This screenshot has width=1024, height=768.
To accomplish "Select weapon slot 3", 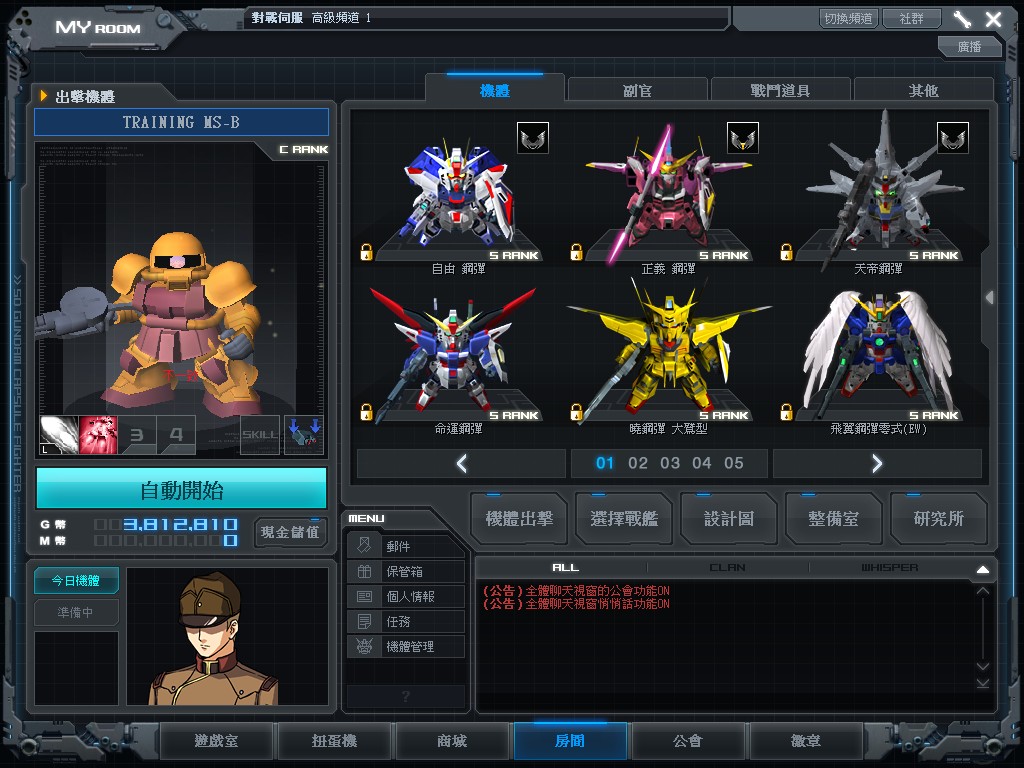I will (x=137, y=435).
